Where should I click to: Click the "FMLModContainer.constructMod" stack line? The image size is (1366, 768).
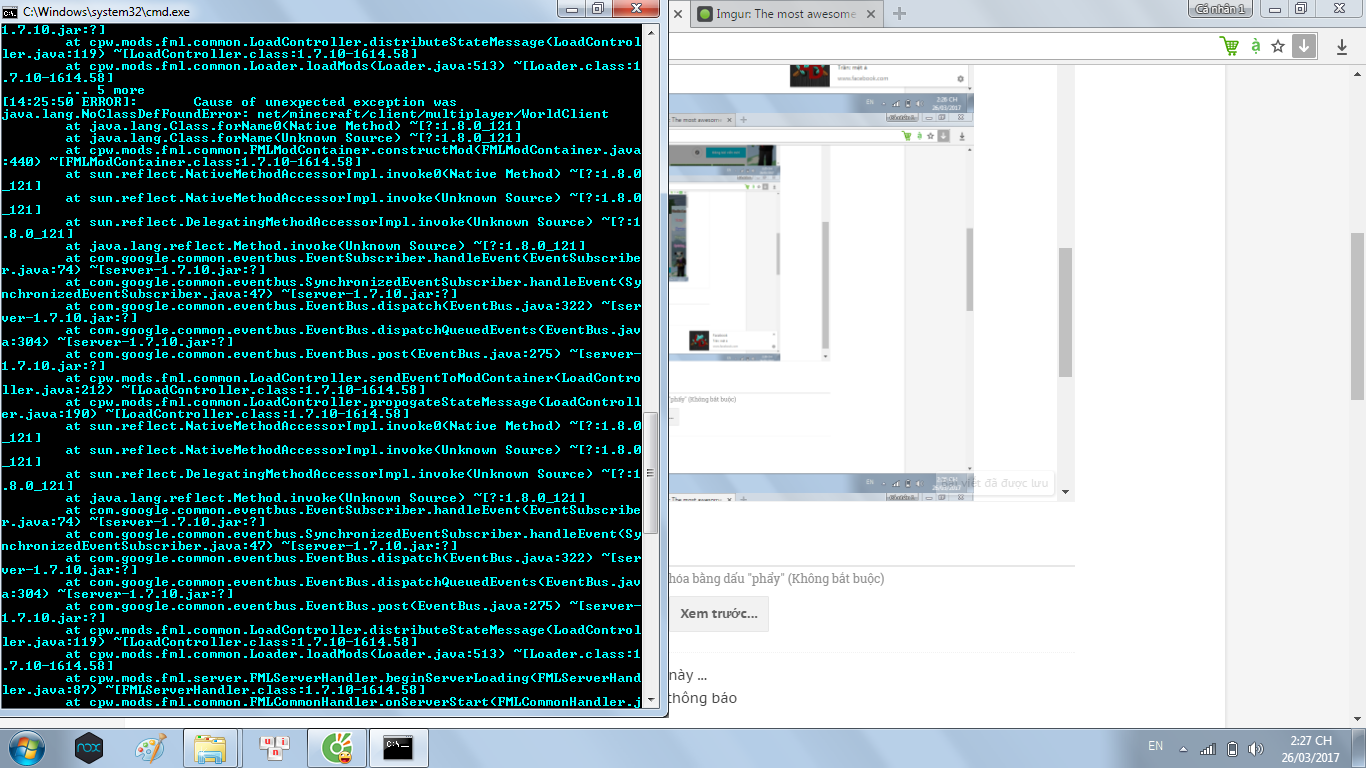click(x=322, y=156)
